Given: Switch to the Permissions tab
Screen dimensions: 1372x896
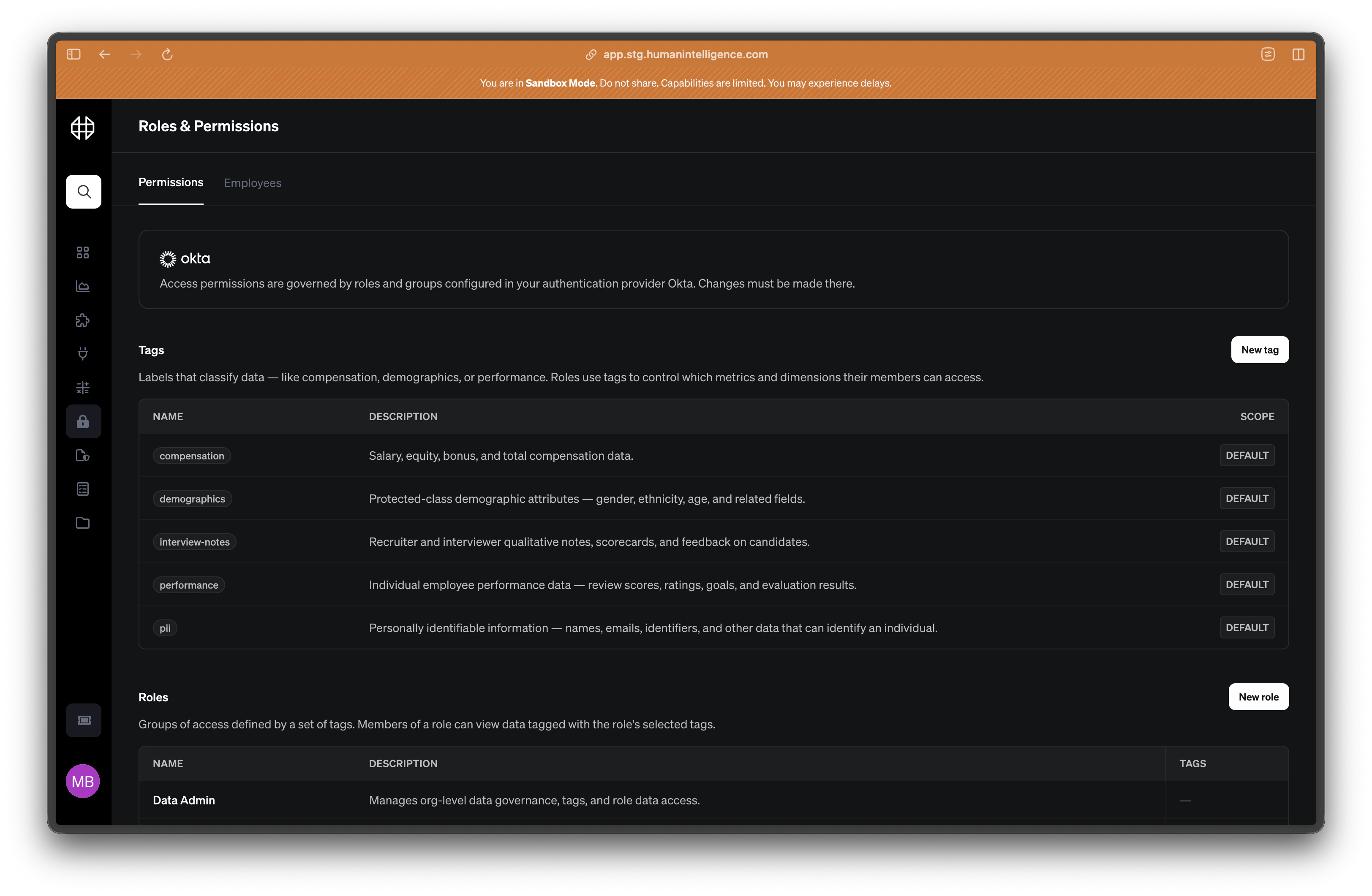Looking at the screenshot, I should [x=171, y=182].
